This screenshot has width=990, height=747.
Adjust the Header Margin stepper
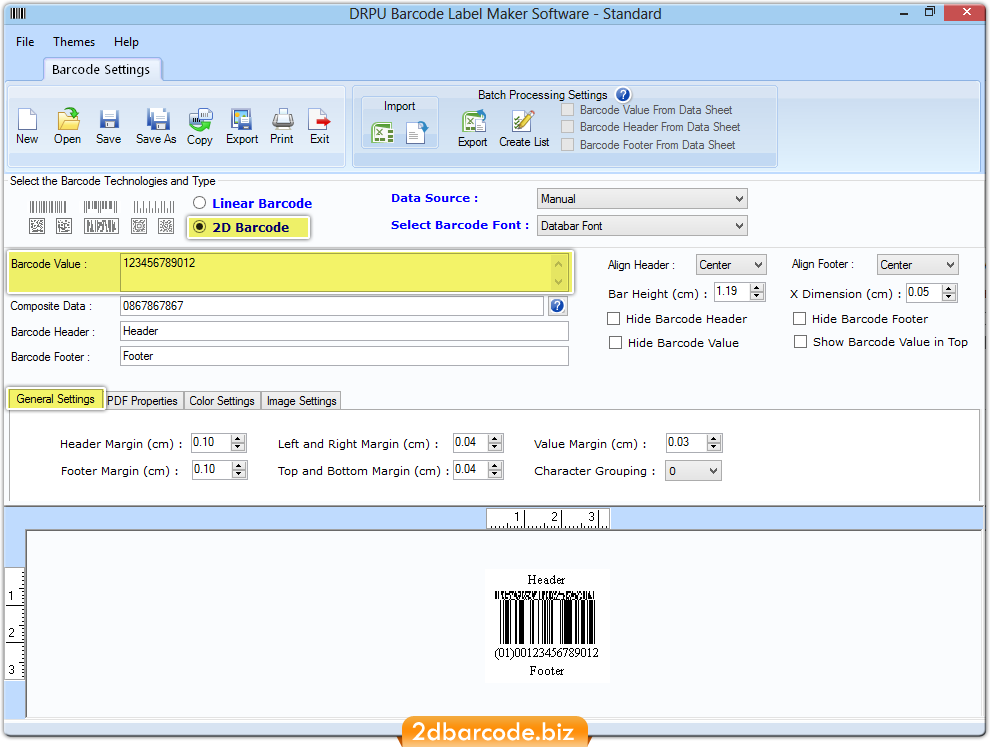(238, 443)
